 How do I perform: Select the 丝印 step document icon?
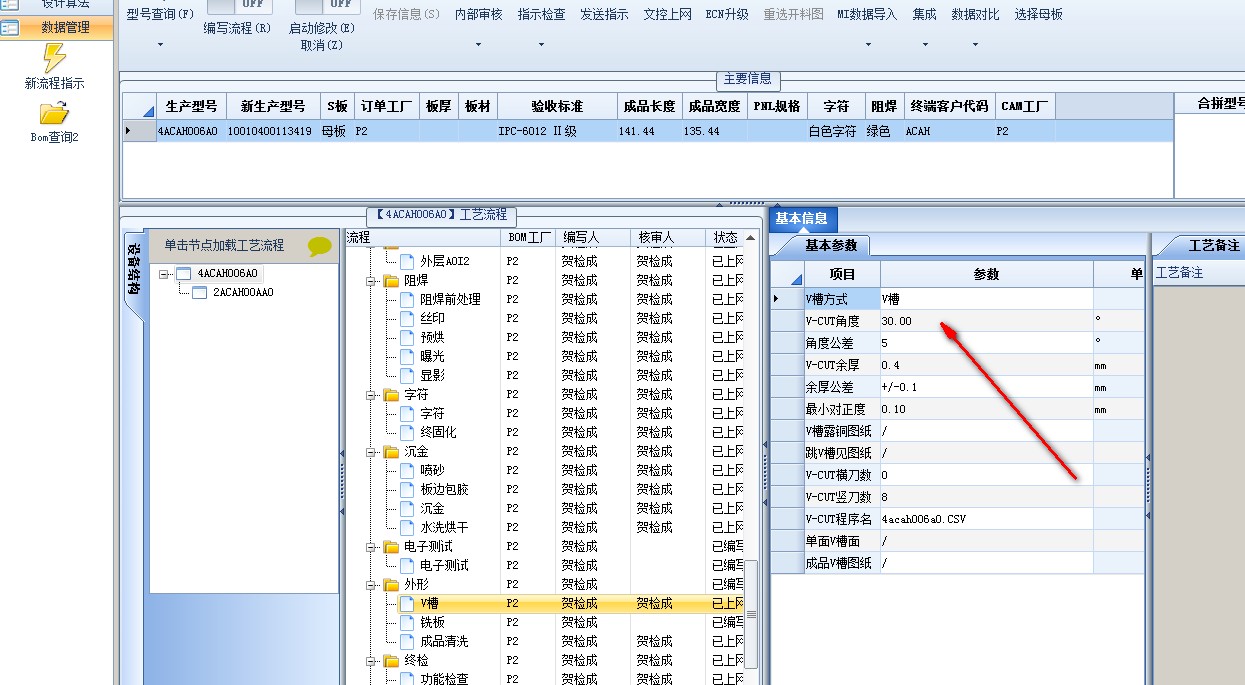click(407, 319)
